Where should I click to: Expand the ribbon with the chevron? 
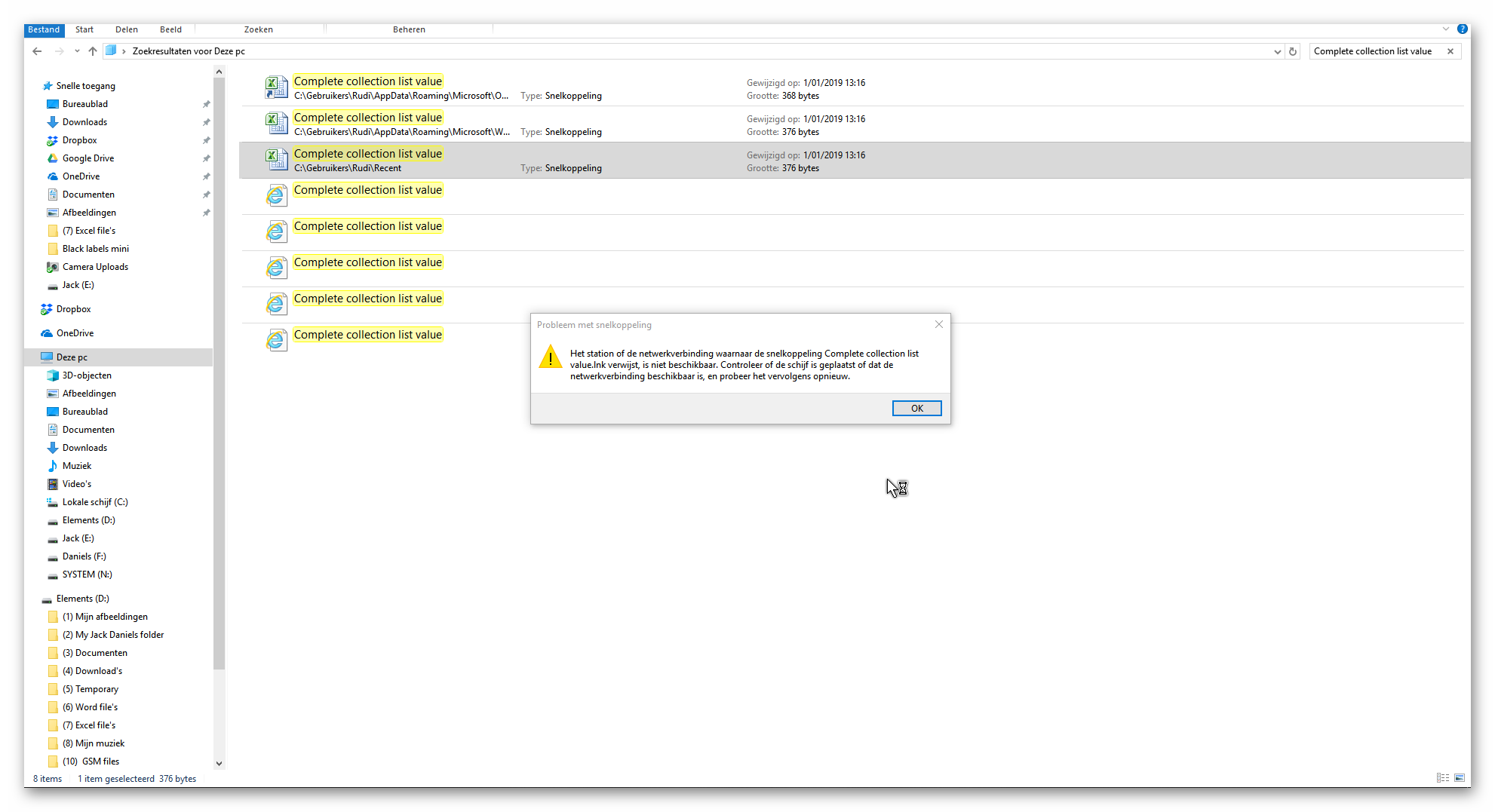(1446, 29)
